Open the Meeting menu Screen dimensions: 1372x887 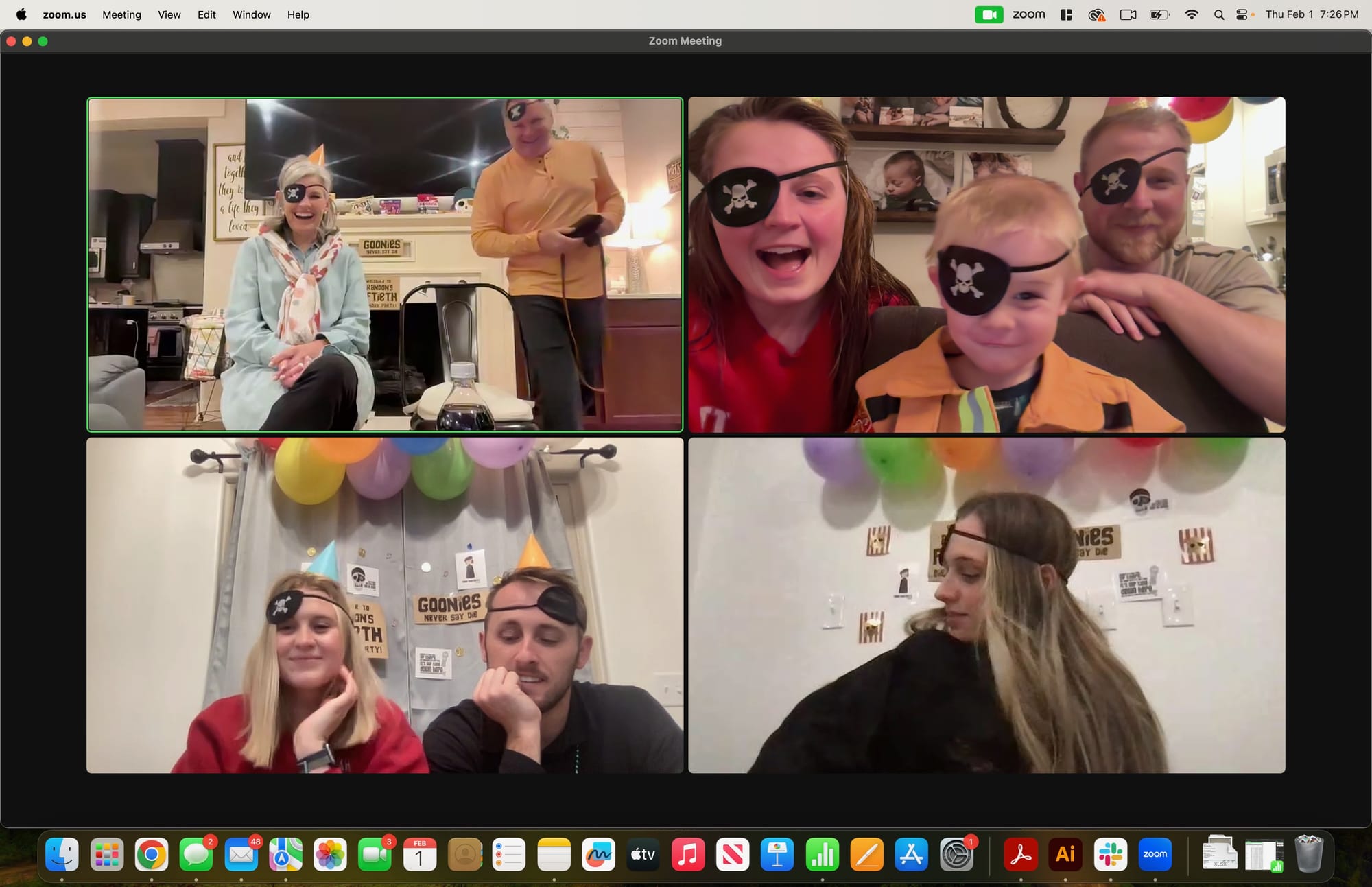pos(121,14)
